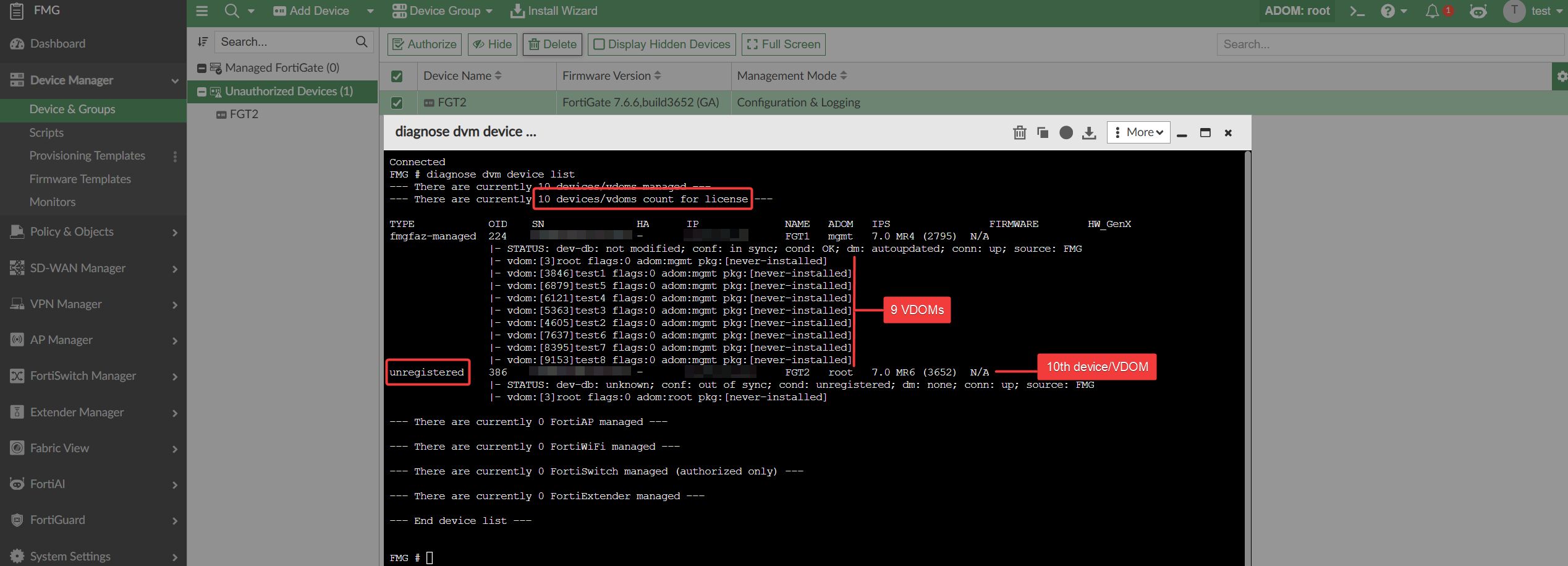Download the console output

(1089, 132)
